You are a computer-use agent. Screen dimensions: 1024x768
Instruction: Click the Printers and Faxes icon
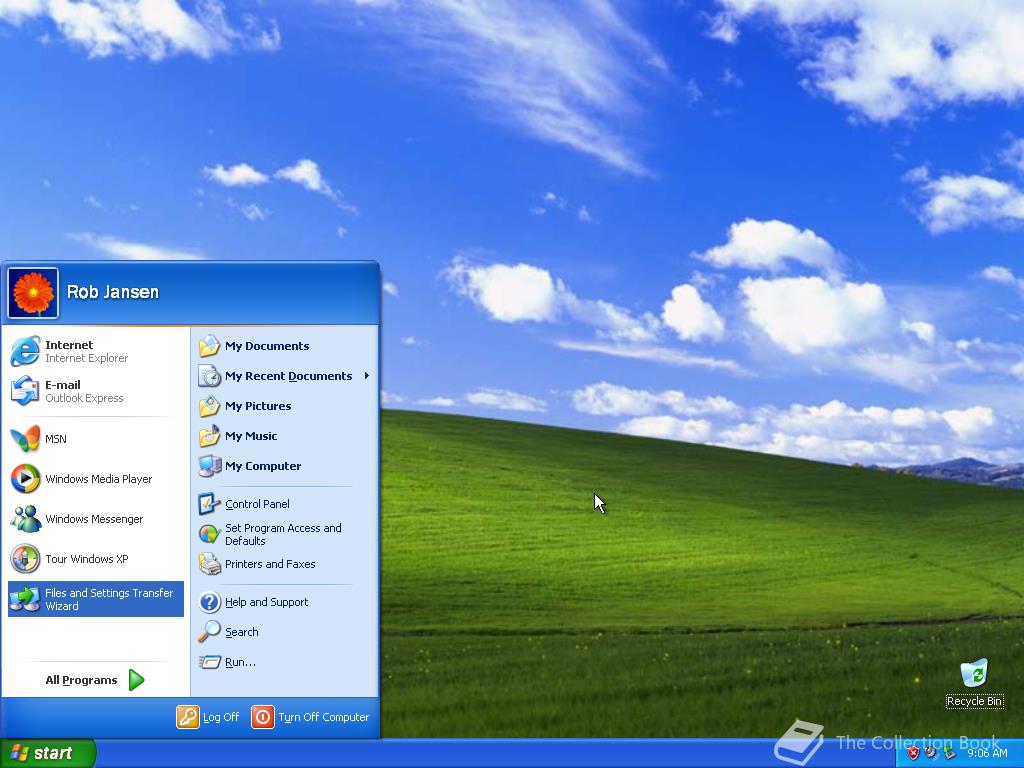210,564
